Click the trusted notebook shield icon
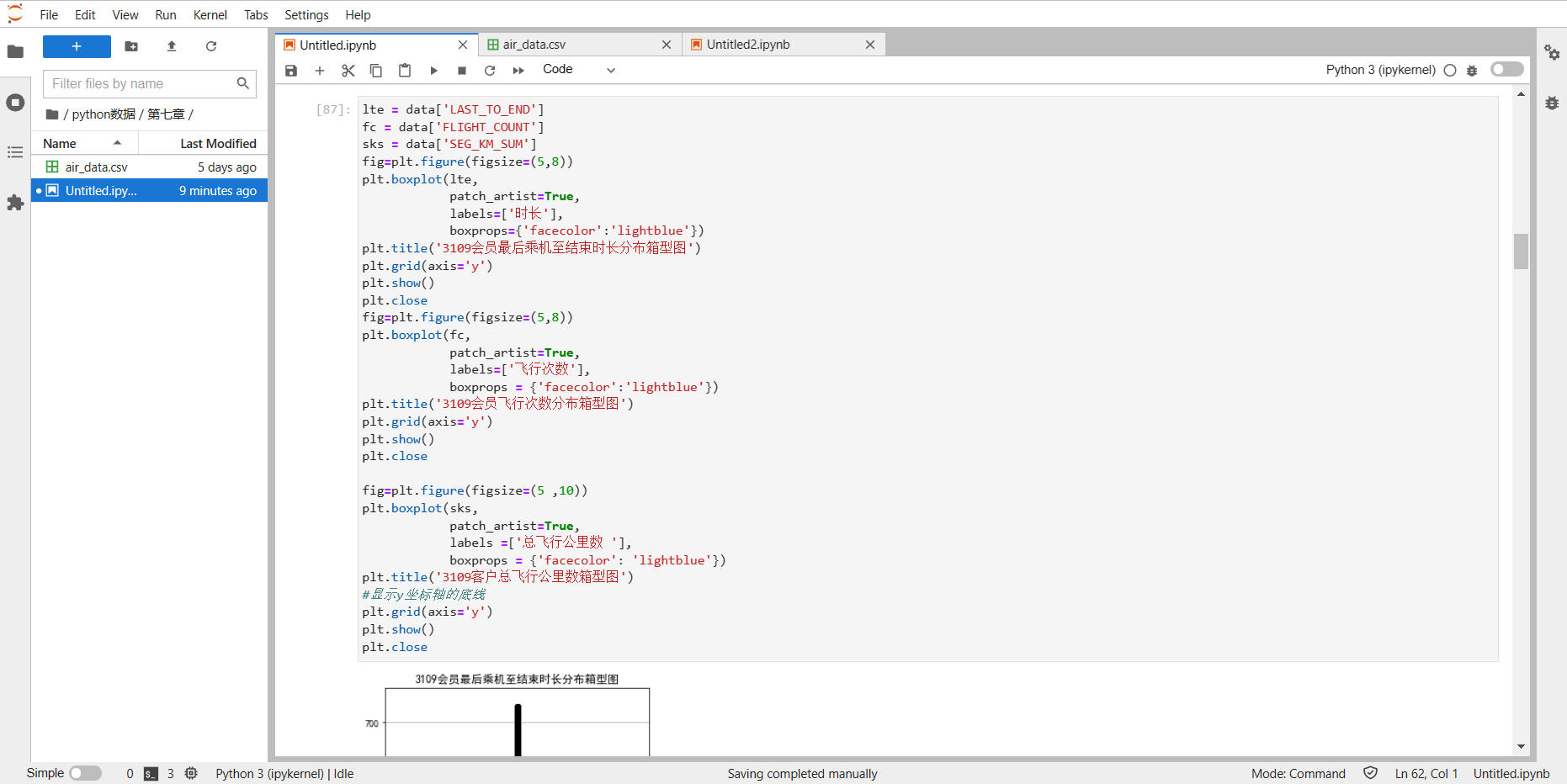Viewport: 1567px width, 784px height. click(x=1370, y=773)
